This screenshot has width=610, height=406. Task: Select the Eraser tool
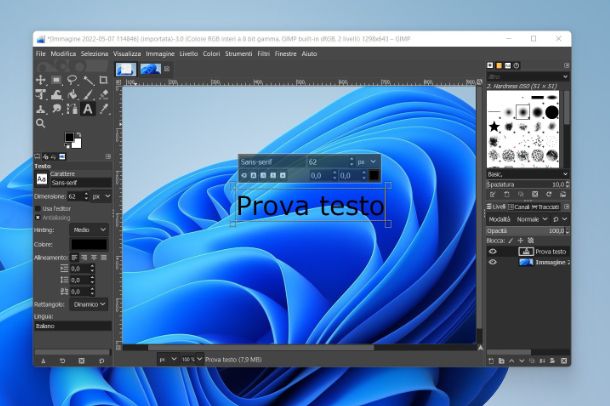click(103, 94)
